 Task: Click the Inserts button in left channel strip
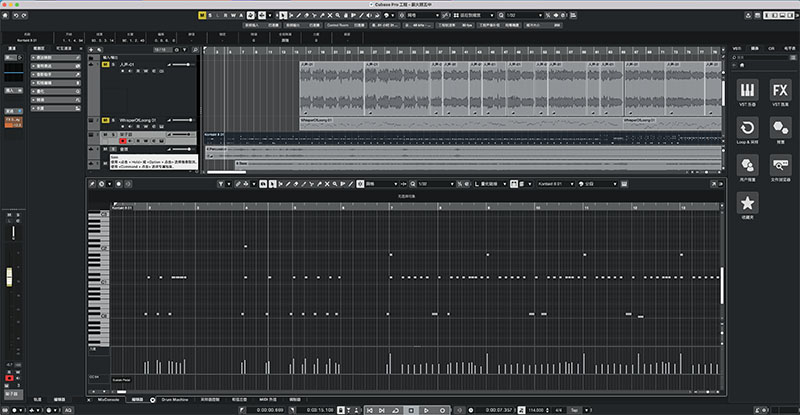14,90
